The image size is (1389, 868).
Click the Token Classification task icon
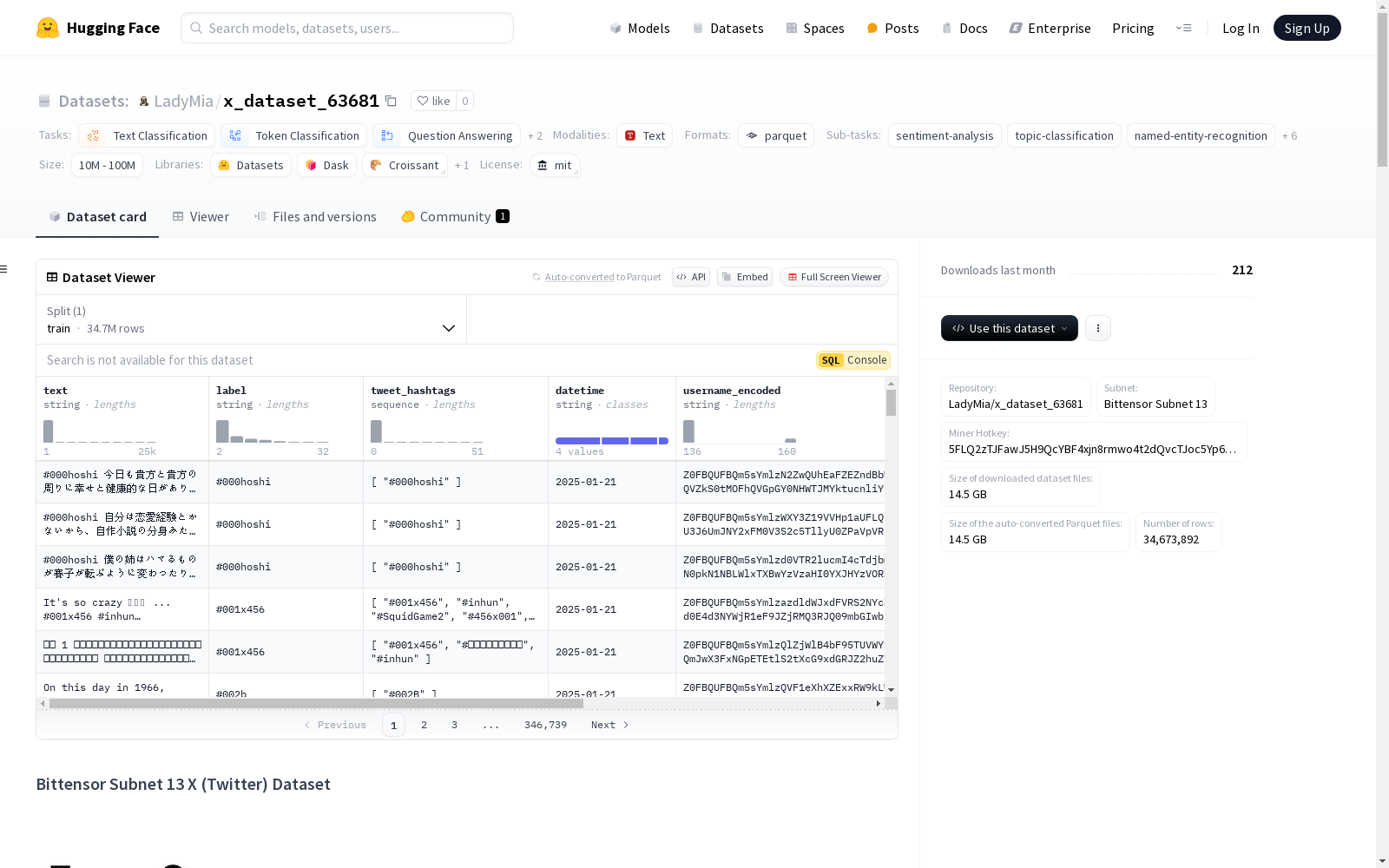(x=235, y=135)
